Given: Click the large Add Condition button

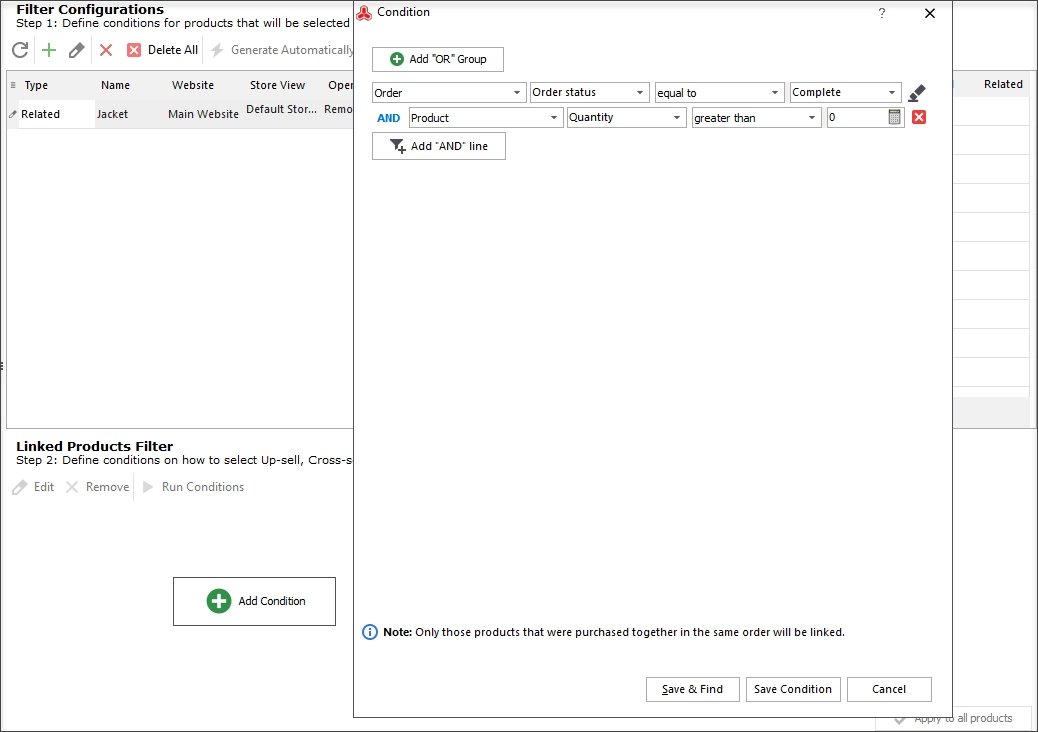Looking at the screenshot, I should (x=254, y=601).
